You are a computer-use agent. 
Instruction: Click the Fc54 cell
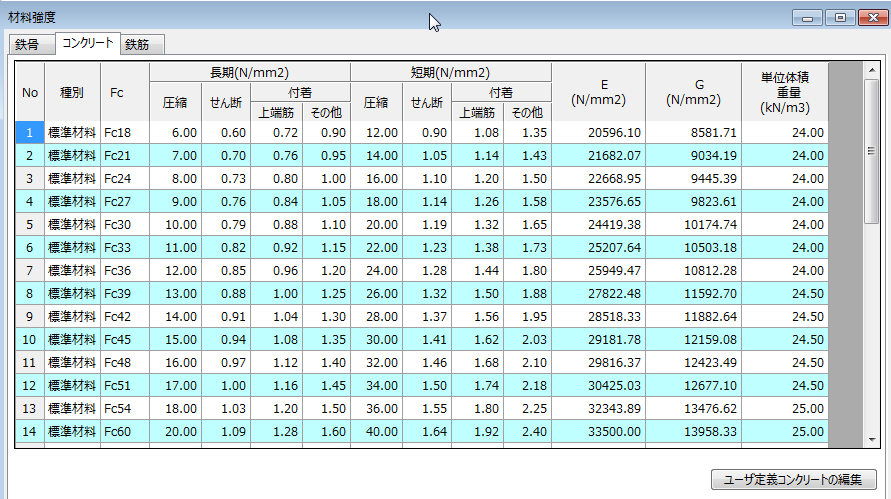(x=125, y=409)
